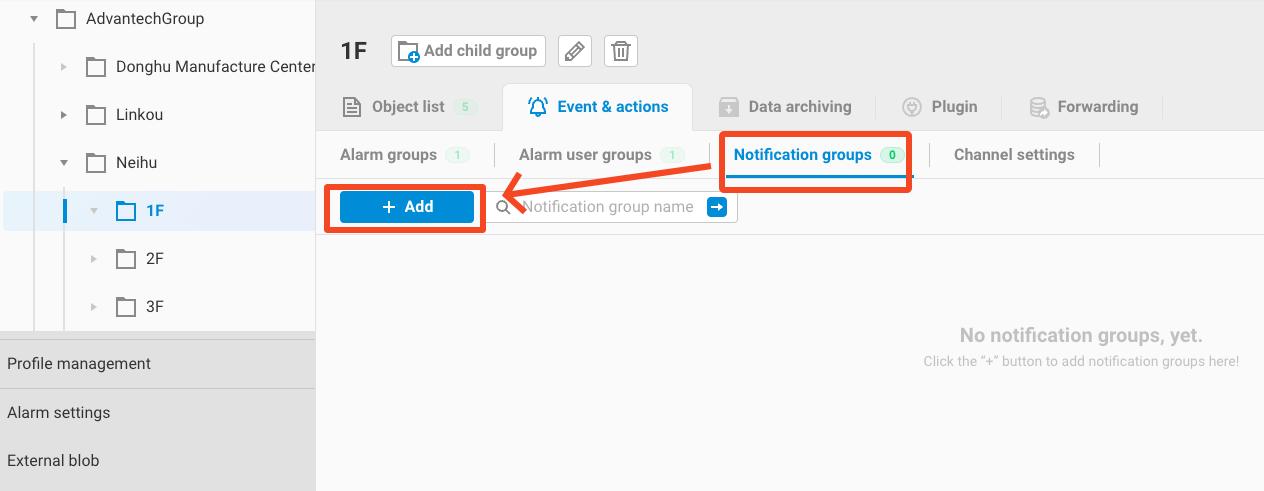1264x491 pixels.
Task: Expand the 3F tree node
Action: [94, 307]
